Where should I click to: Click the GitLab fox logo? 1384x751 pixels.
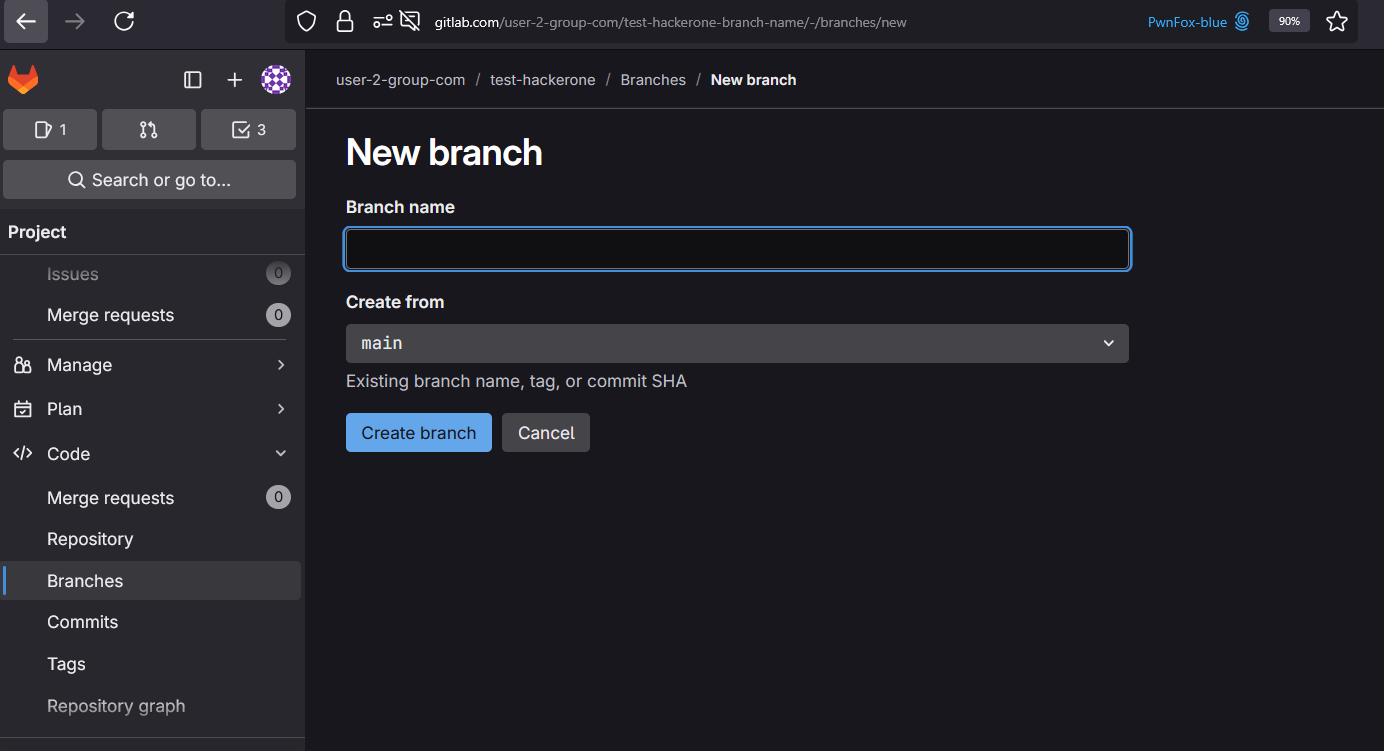[x=23, y=80]
